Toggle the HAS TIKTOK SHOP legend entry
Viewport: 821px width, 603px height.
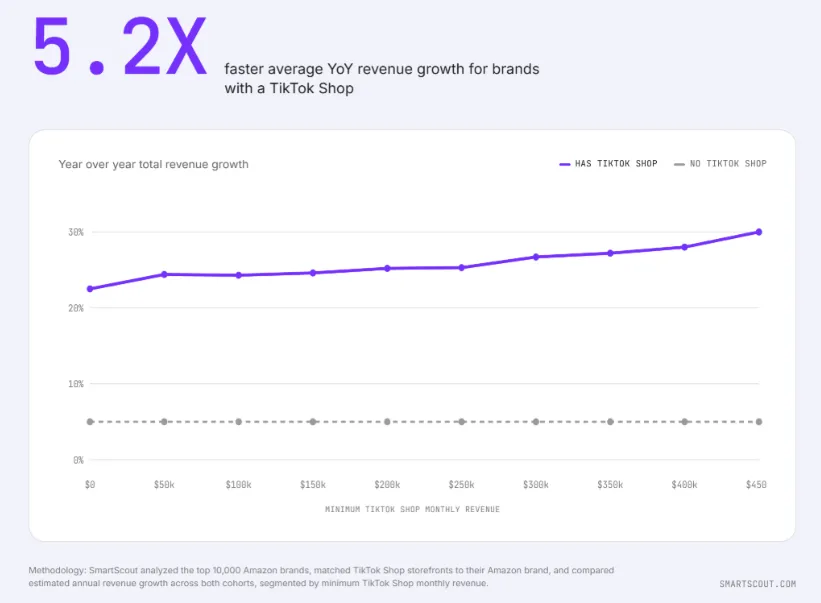pos(608,164)
